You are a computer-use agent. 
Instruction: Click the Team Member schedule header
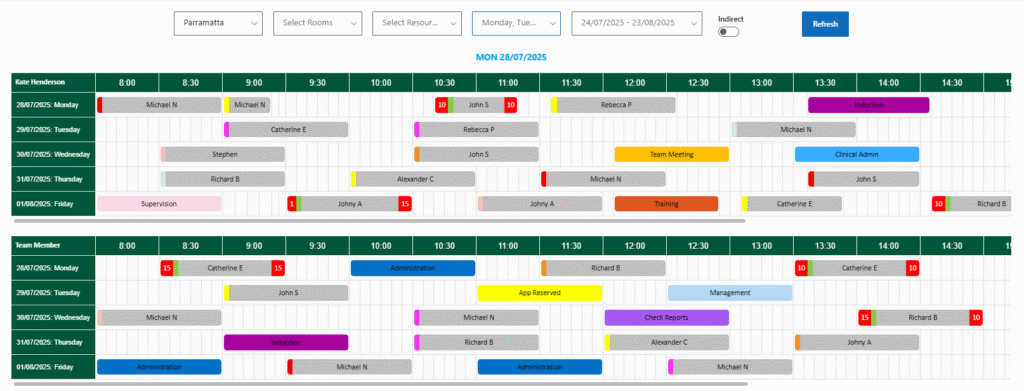(54, 245)
